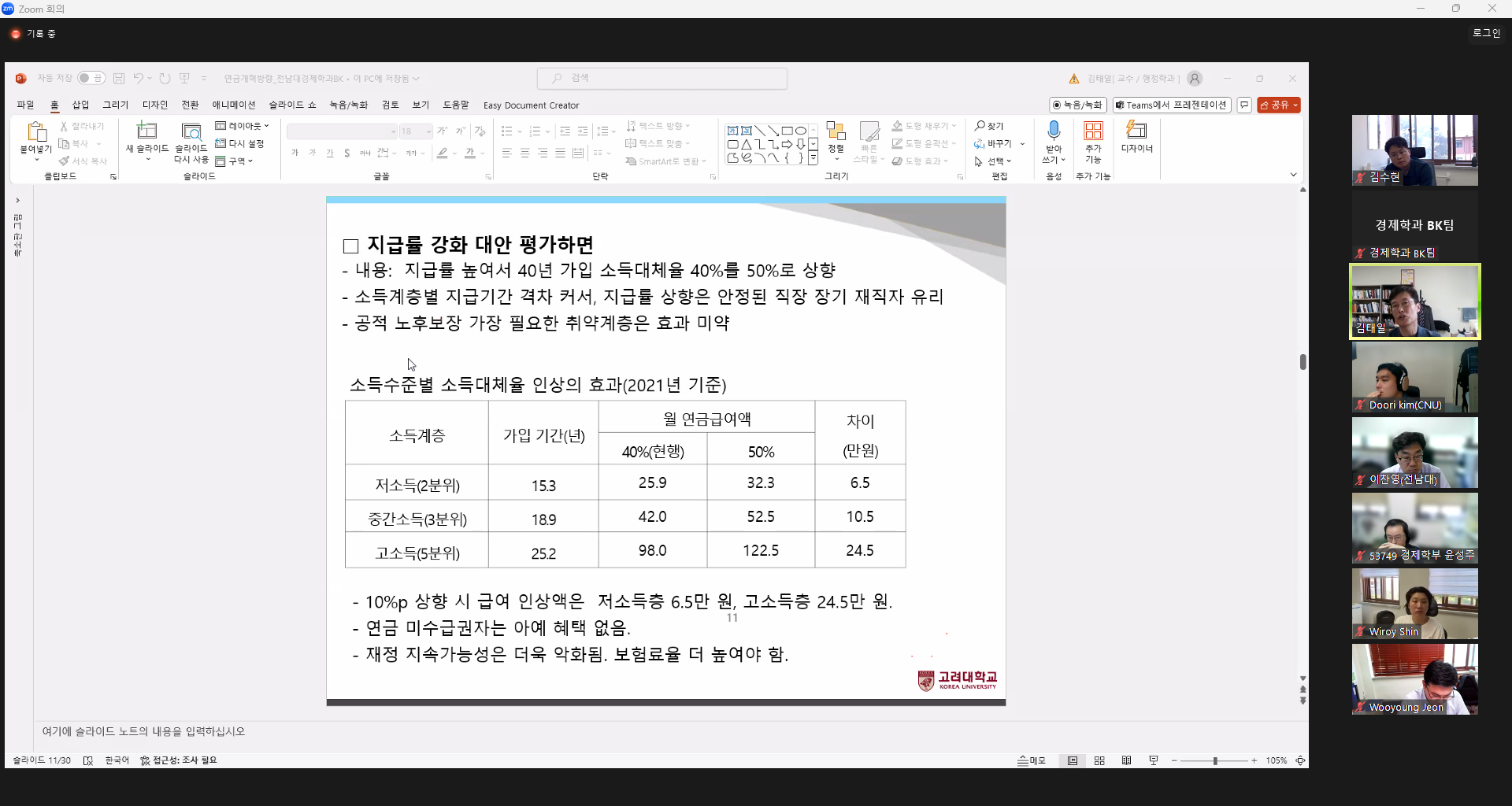
Task: Click the Save icon in quick access toolbar
Action: pyautogui.click(x=119, y=79)
